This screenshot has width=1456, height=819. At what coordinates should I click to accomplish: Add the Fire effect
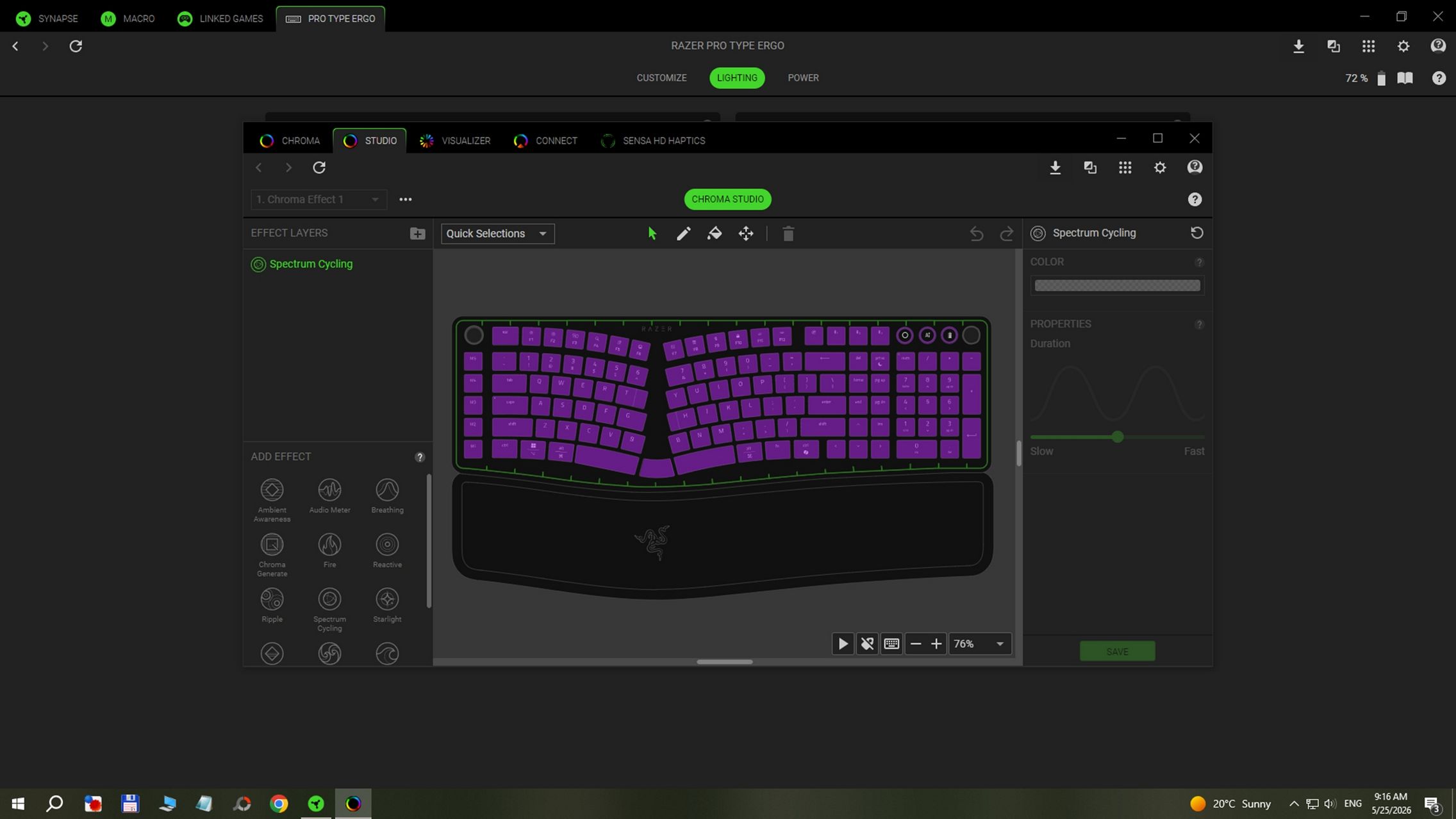329,550
